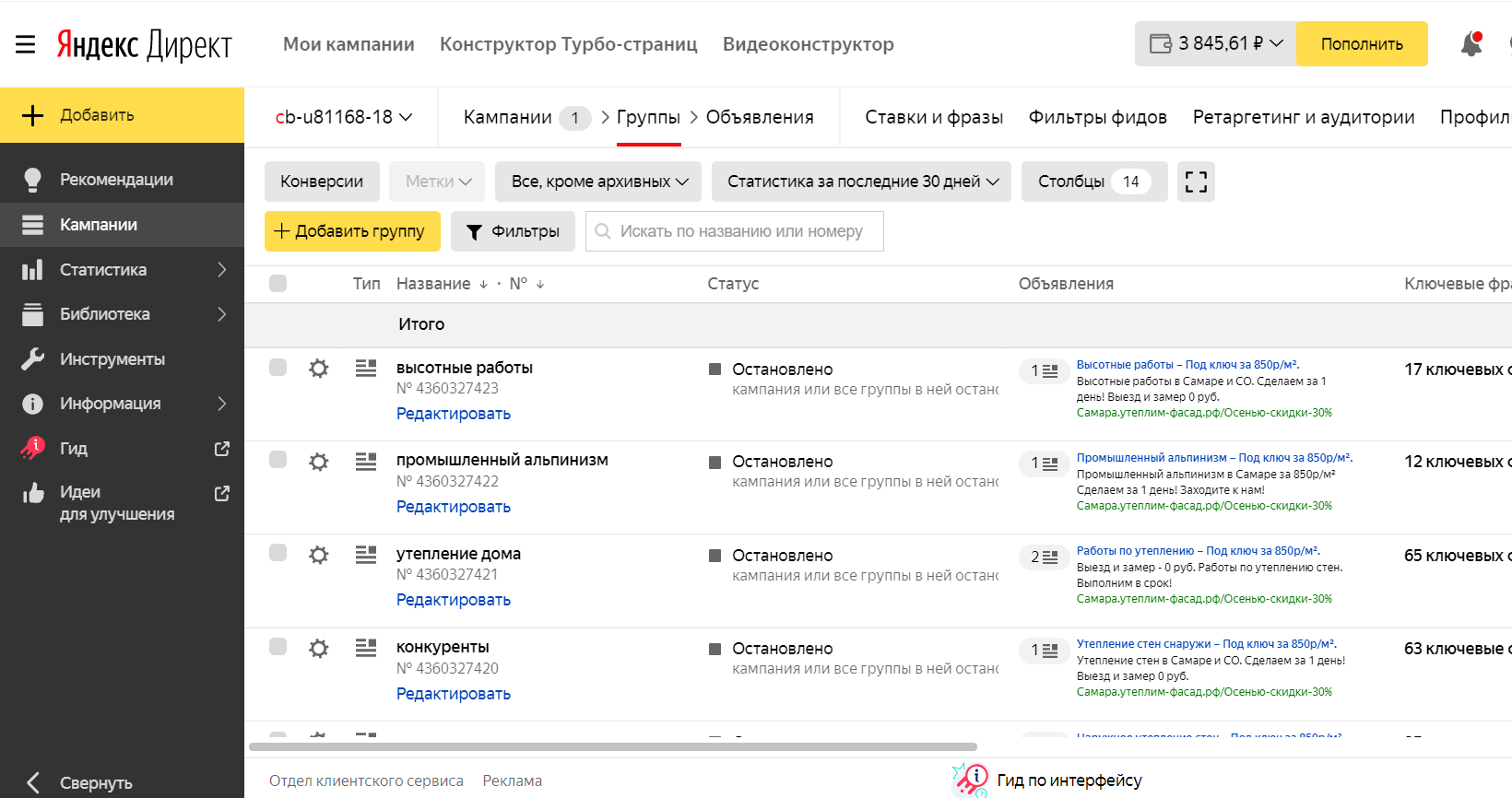This screenshot has width=1512, height=798.
Task: Select all groups with header checkbox
Action: 278,283
